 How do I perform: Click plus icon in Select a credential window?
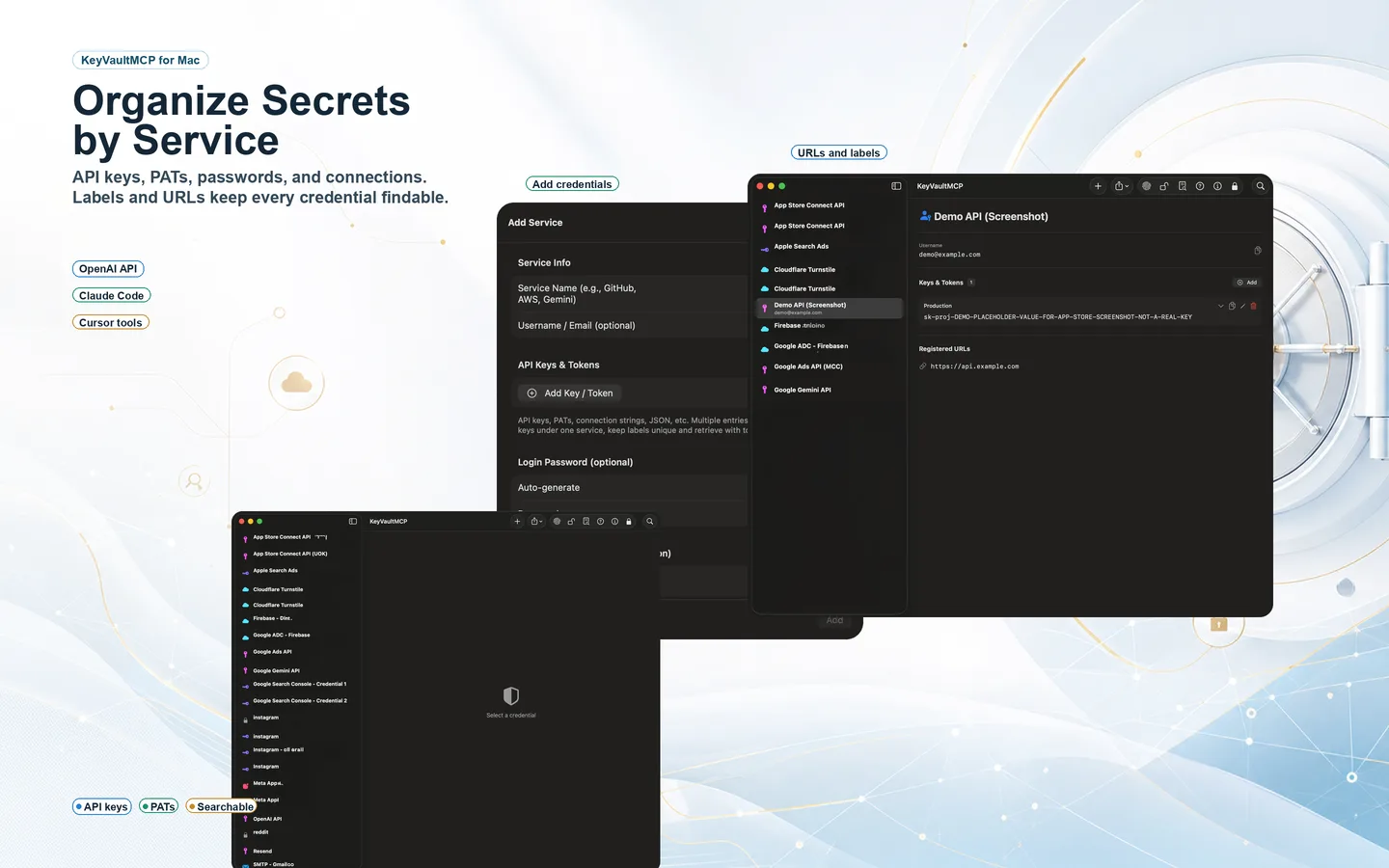(x=517, y=522)
